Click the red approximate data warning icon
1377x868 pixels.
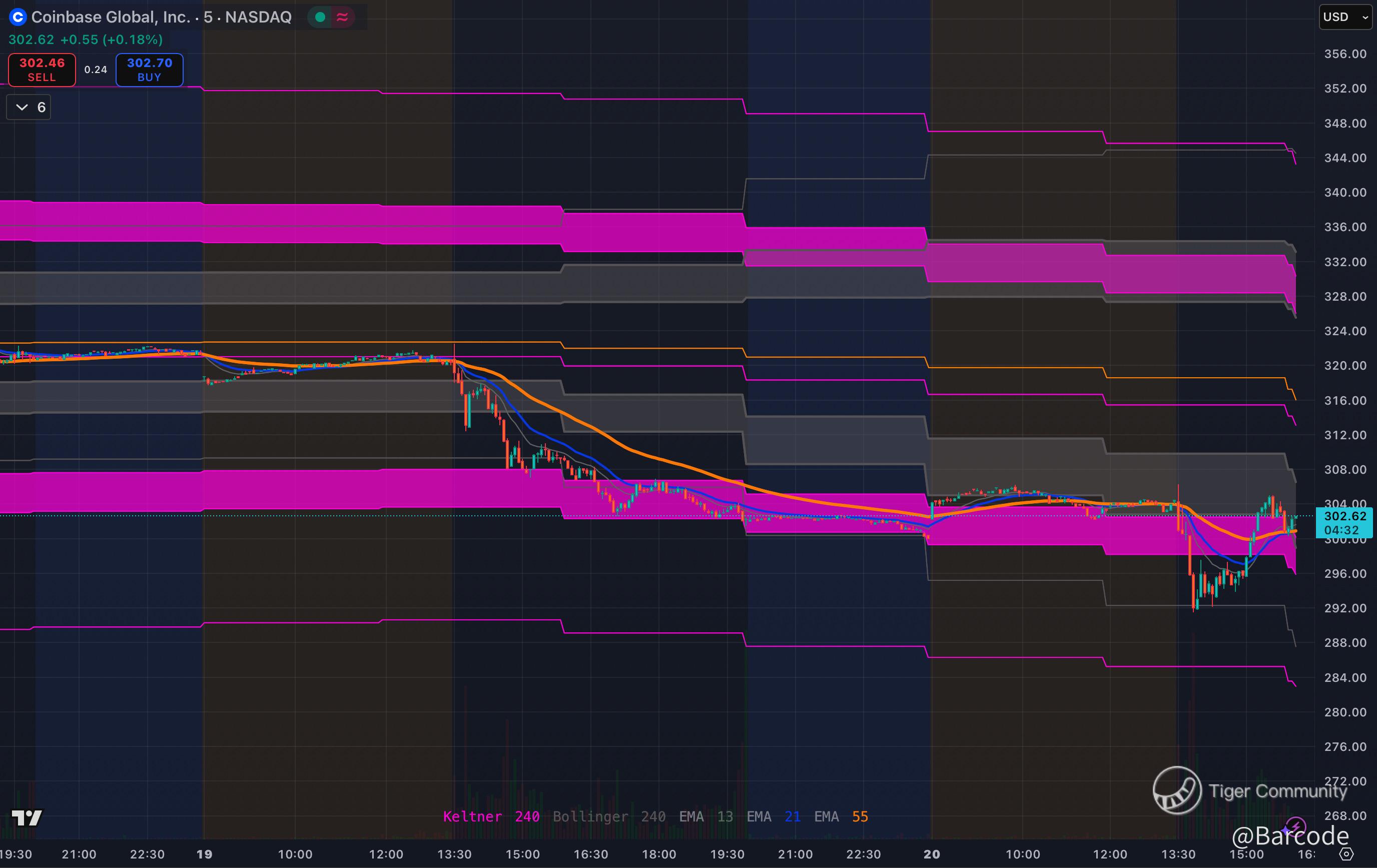(x=343, y=17)
